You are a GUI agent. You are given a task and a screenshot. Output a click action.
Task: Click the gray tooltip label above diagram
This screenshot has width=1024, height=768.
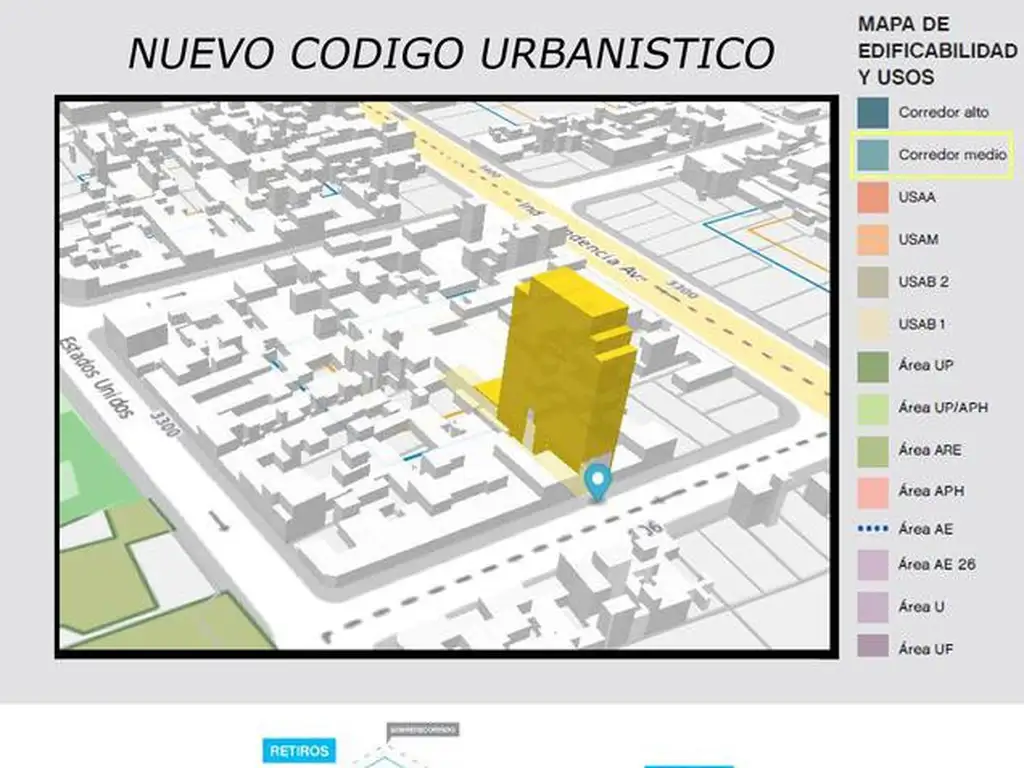tap(421, 730)
